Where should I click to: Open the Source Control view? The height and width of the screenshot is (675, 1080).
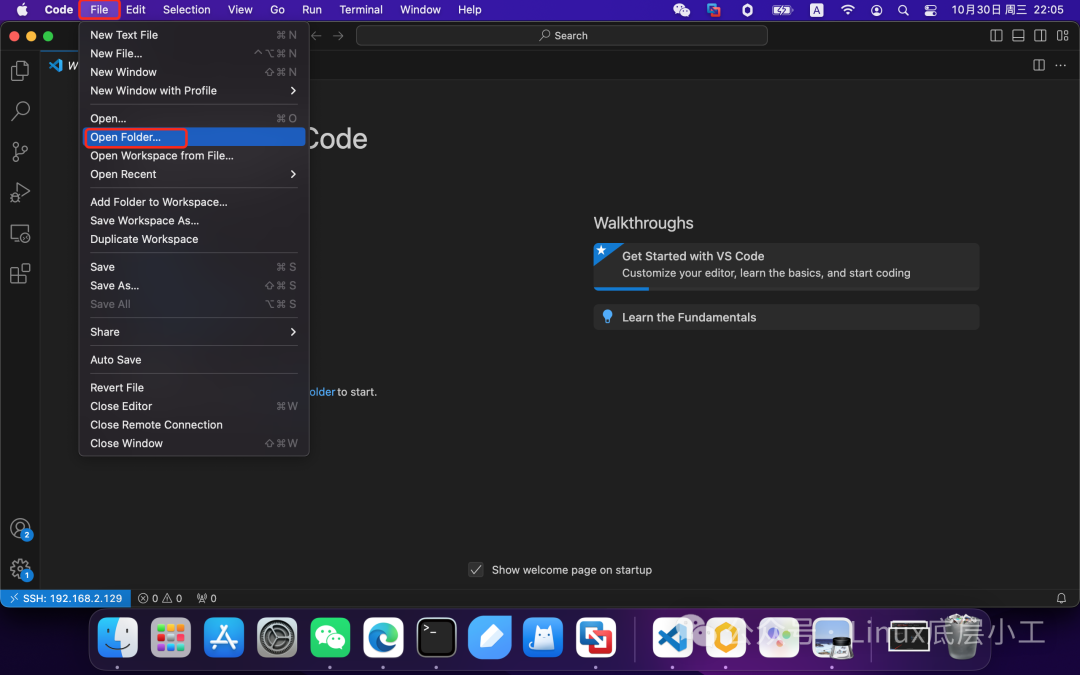[20, 152]
